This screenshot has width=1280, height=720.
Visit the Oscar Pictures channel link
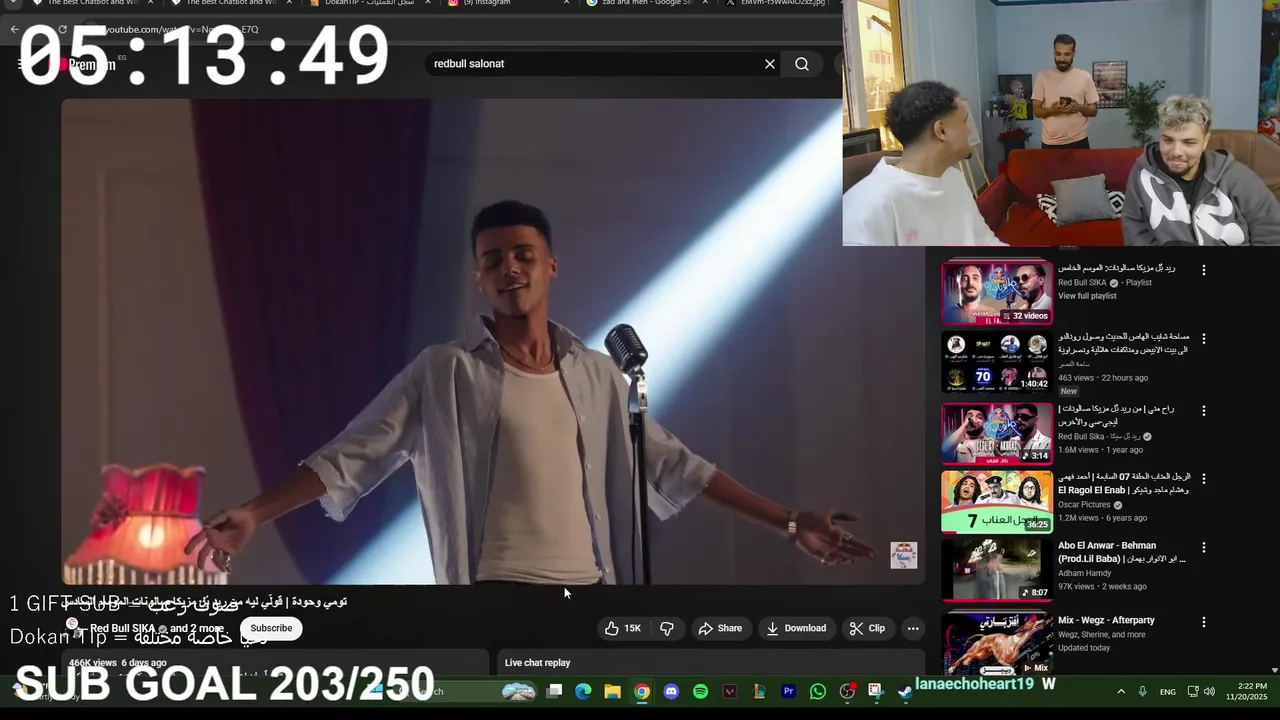click(1084, 505)
